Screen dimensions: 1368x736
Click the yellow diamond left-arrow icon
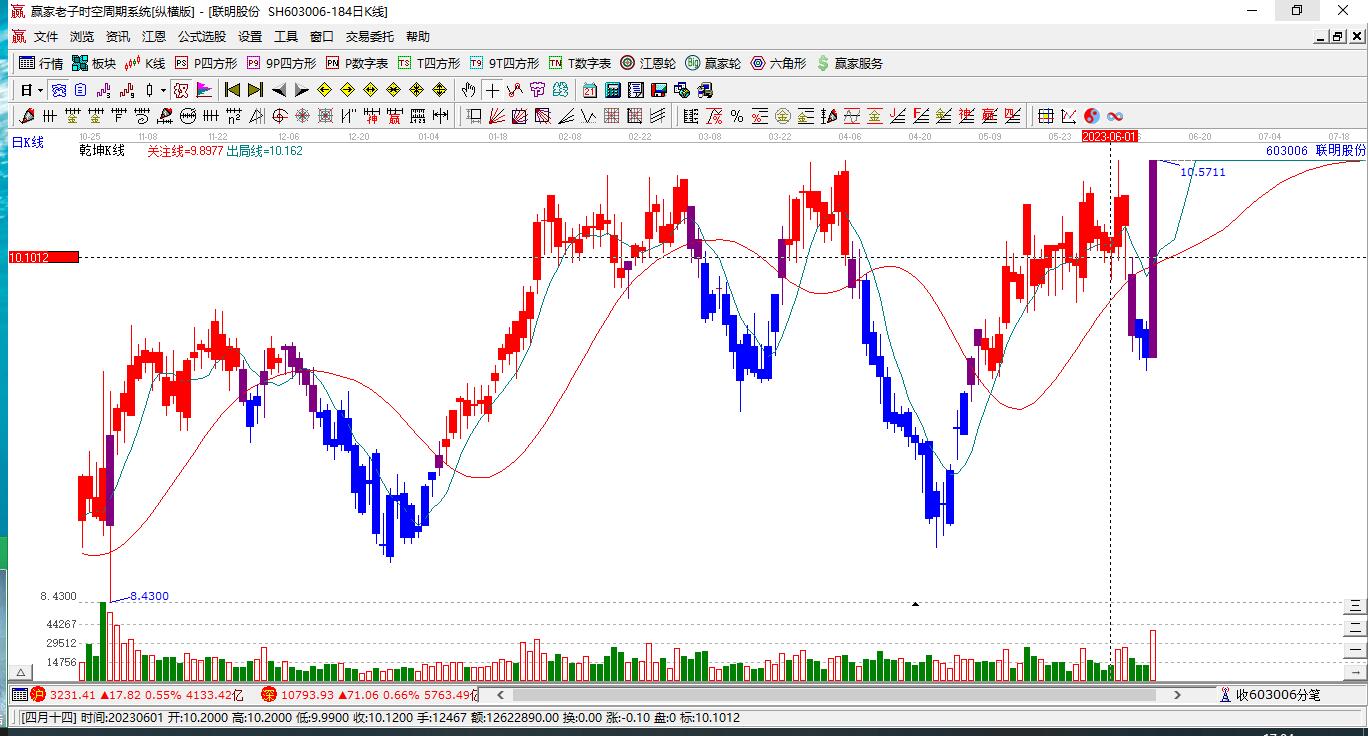pos(325,90)
